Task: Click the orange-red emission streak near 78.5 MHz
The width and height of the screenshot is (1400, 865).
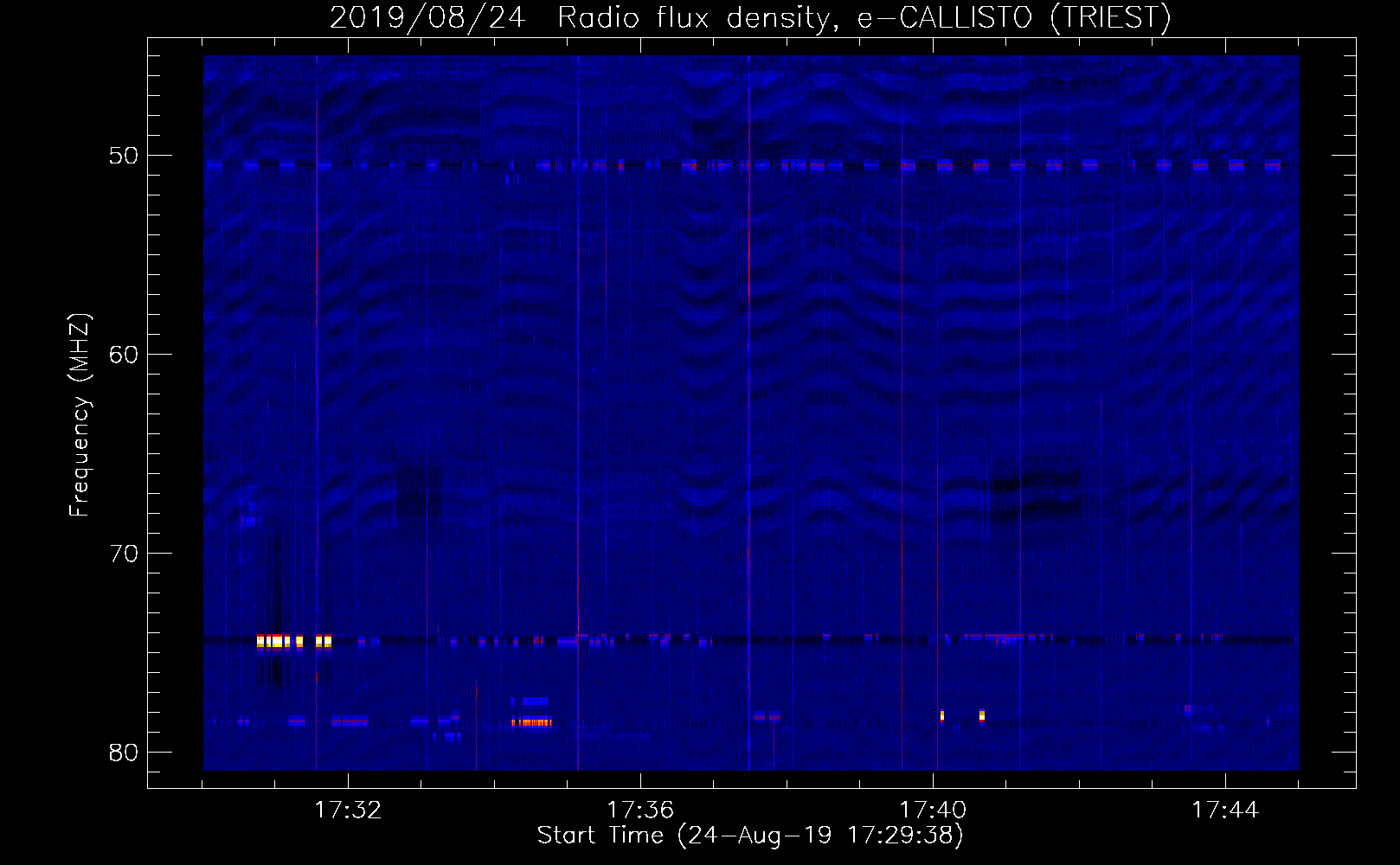Action: pyautogui.click(x=531, y=722)
